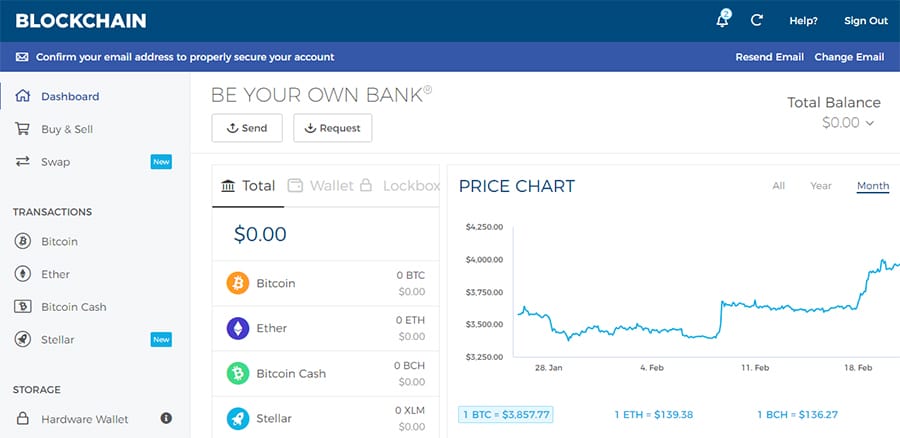This screenshot has height=438, width=900.
Task: Click the Bitcoin Cash 0 BCH balance row
Action: click(x=325, y=373)
